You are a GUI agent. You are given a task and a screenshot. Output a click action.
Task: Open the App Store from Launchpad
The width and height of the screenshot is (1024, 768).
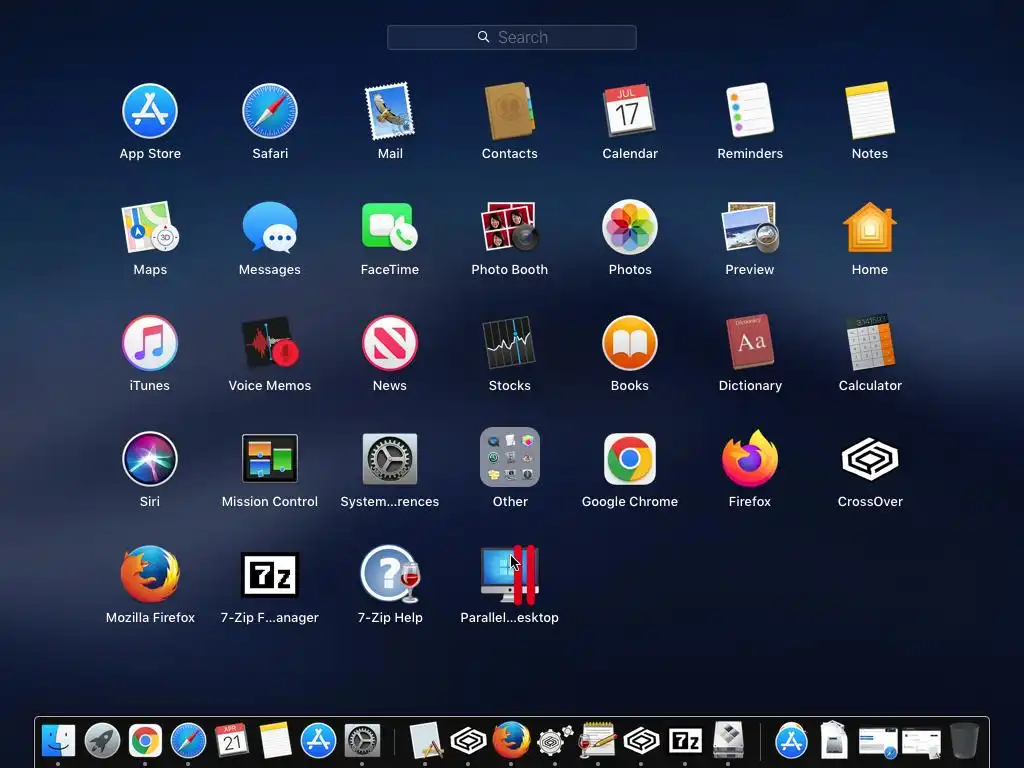(x=150, y=111)
